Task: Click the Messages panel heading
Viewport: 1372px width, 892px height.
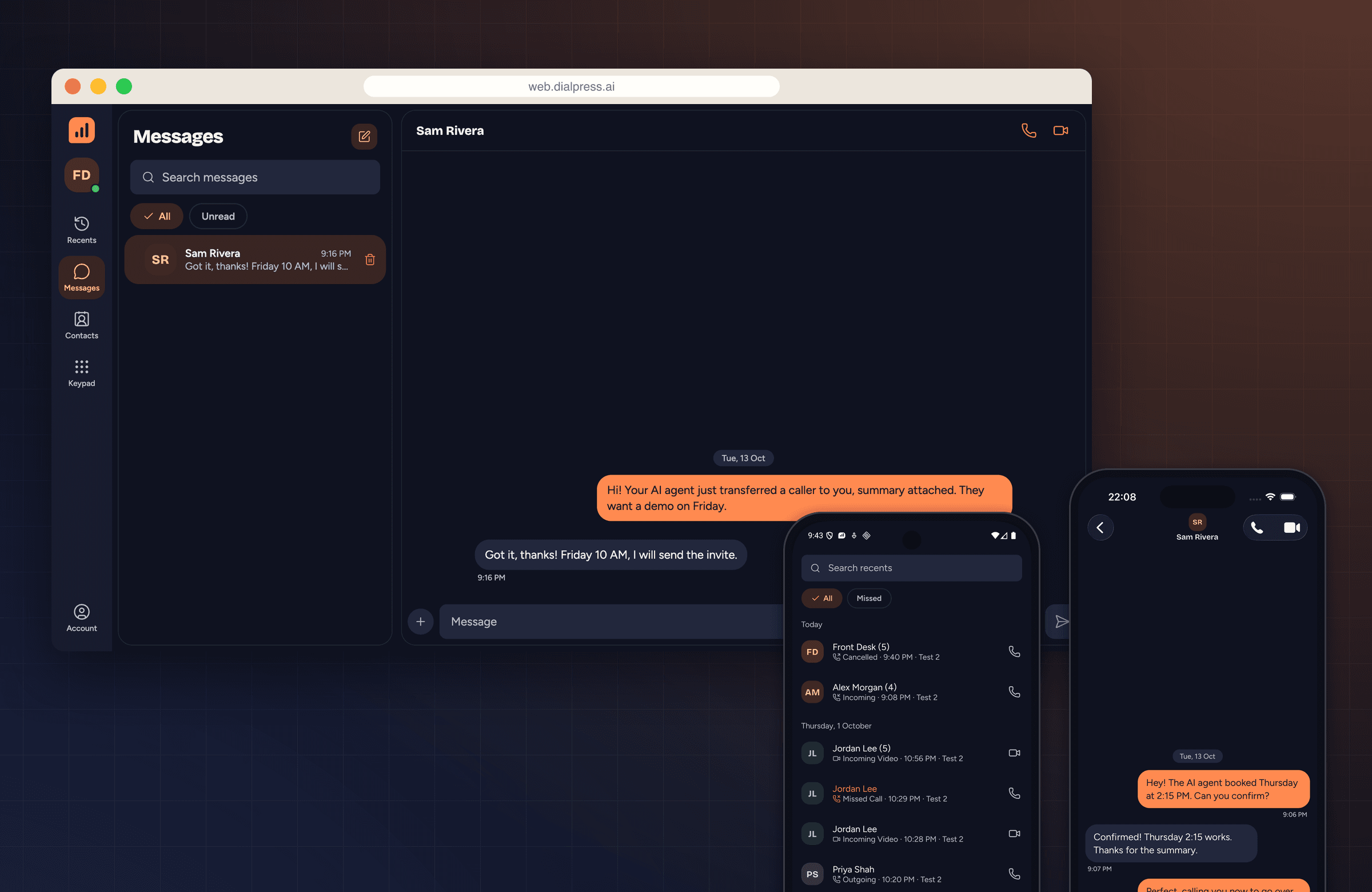Action: tap(178, 137)
